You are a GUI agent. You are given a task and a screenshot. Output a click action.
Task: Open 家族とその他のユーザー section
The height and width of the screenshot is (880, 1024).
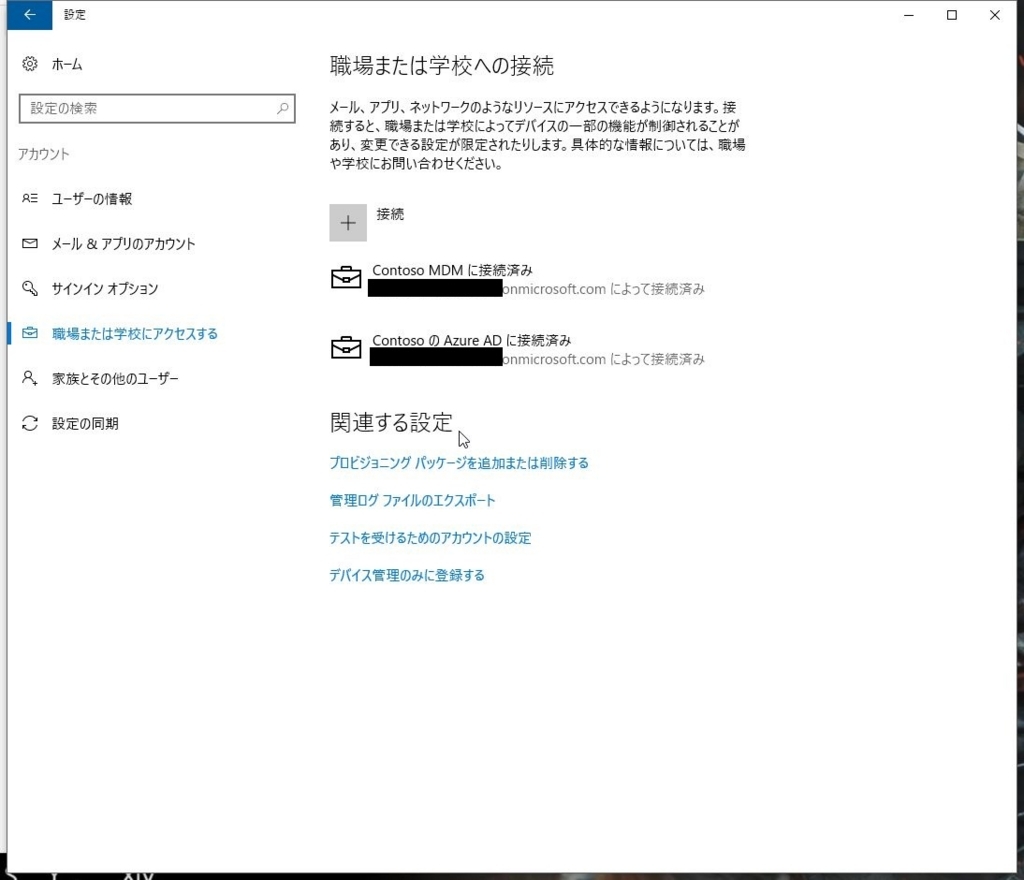pos(115,379)
